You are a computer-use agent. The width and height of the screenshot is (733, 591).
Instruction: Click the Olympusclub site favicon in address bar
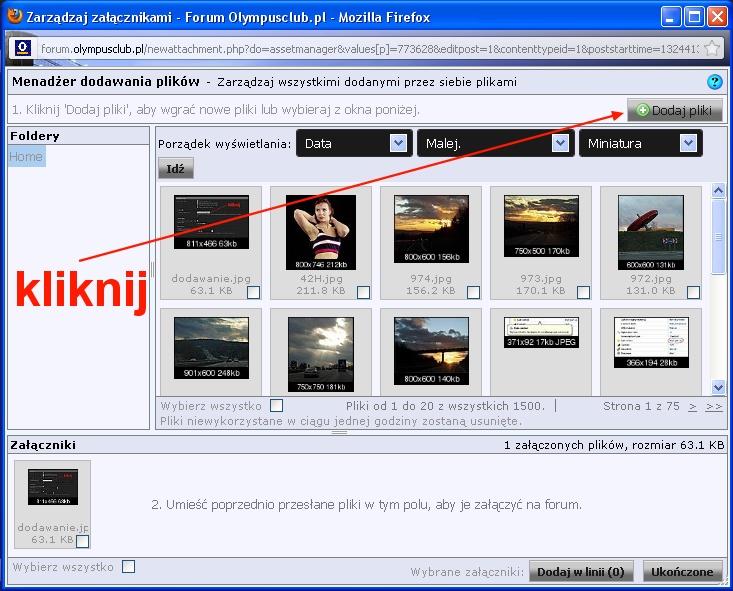coord(23,48)
